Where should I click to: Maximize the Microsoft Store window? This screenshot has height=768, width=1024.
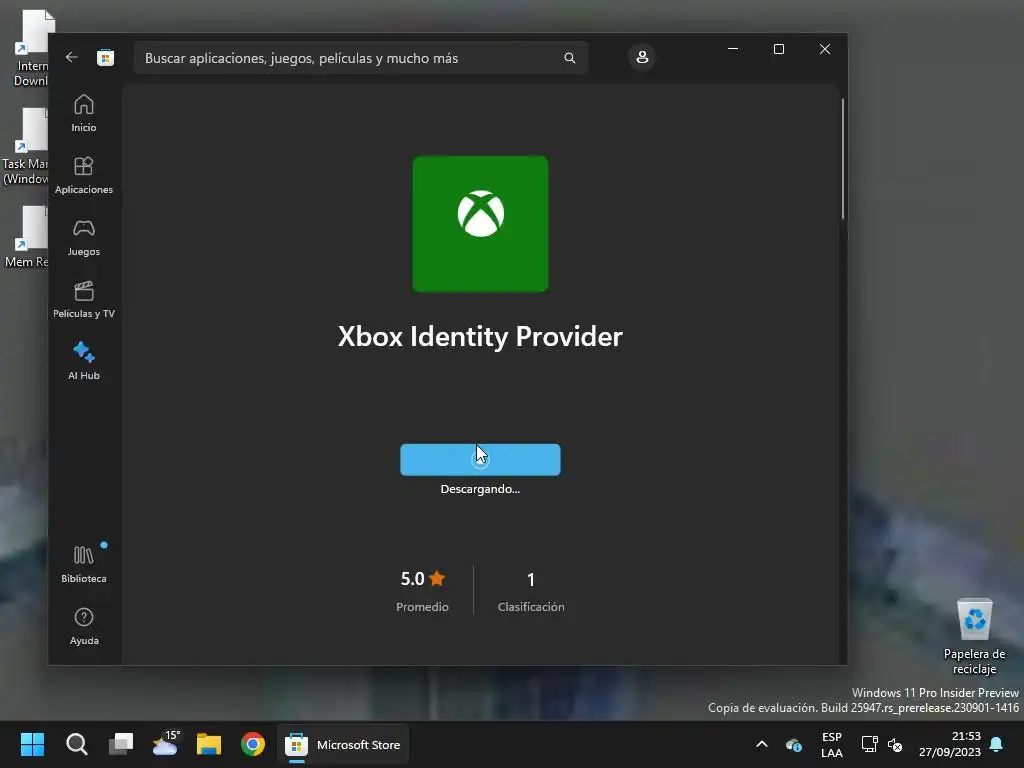(778, 49)
